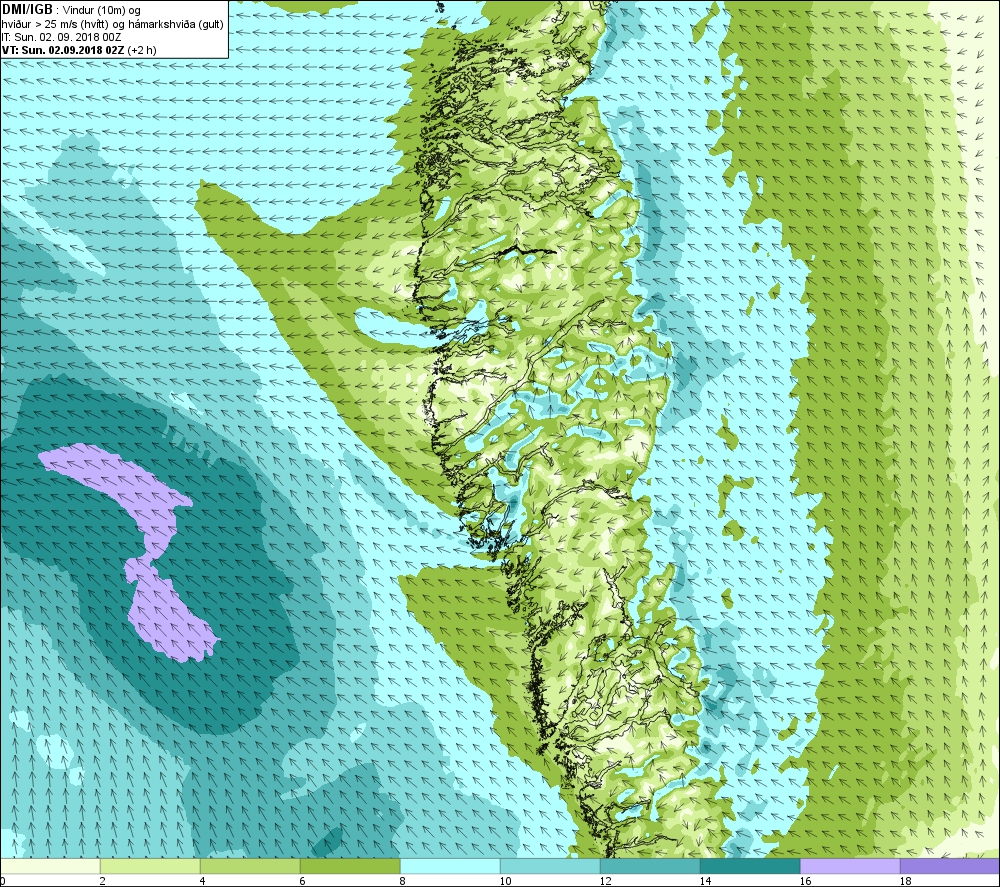Click the 4–6 m/s green legend swatch
Screen dimensions: 1000x887
(x=250, y=866)
